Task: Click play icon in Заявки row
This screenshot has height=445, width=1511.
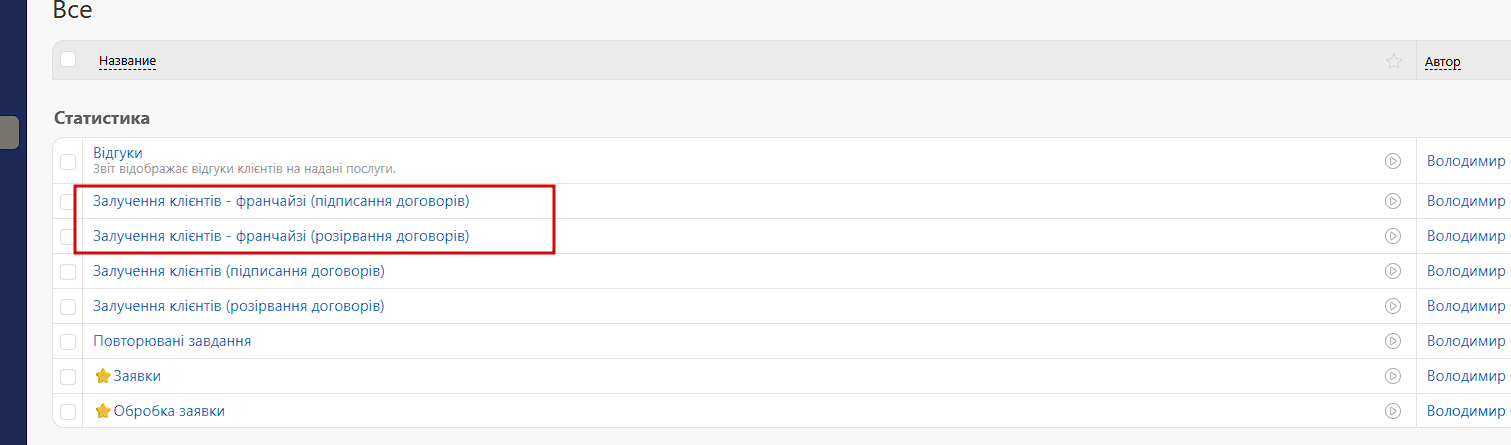Action: tap(1392, 376)
